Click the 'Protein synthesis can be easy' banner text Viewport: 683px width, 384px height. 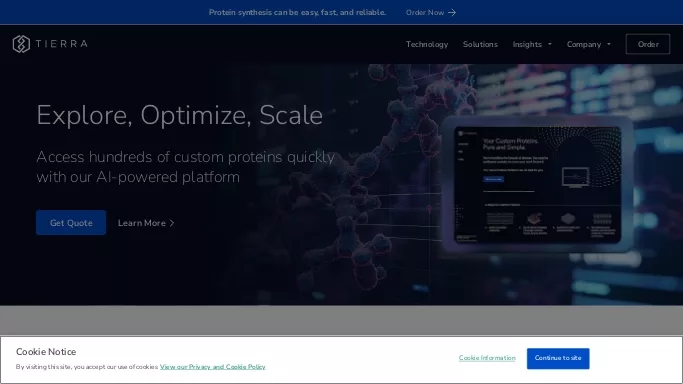click(x=297, y=13)
